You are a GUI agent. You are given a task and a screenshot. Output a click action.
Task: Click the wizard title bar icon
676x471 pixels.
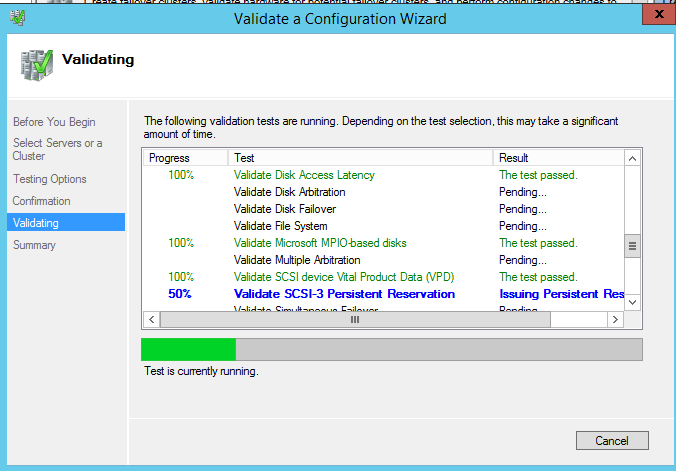[17, 18]
